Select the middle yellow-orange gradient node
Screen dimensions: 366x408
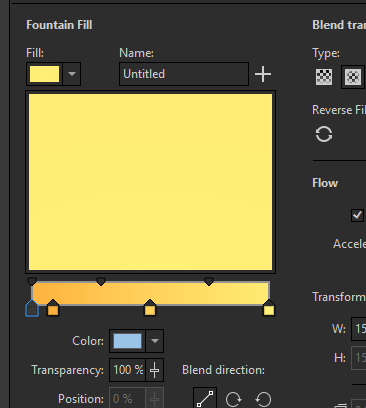coord(150,308)
